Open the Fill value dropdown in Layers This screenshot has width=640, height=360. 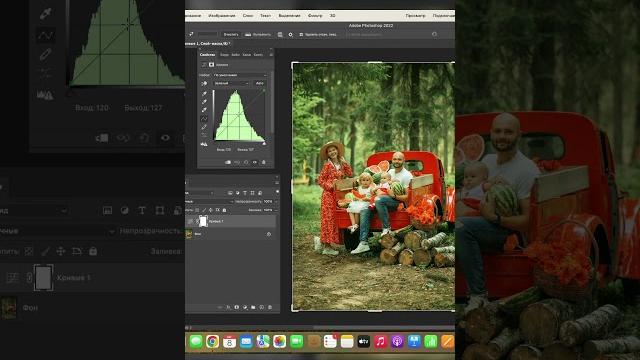click(x=276, y=210)
